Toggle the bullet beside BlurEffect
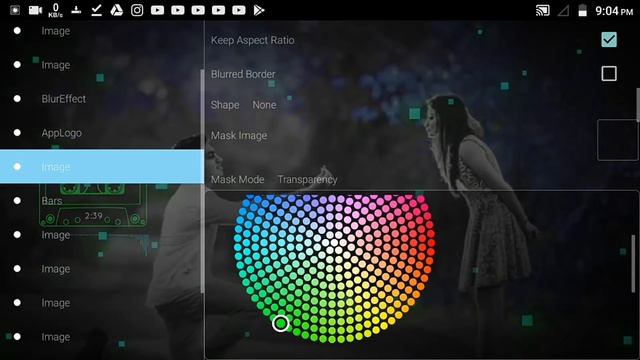The width and height of the screenshot is (640, 360). point(17,99)
